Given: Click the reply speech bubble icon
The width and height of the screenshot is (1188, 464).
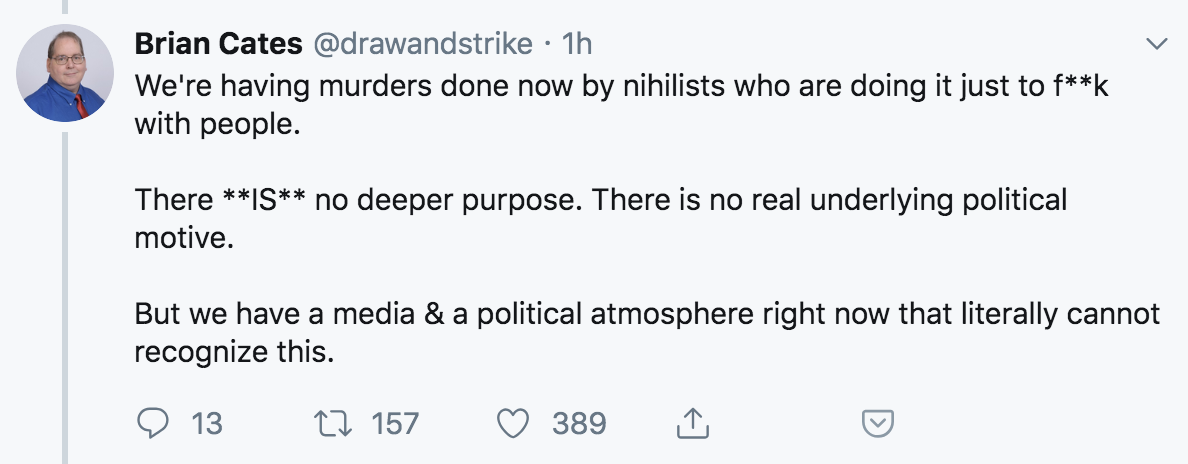Looking at the screenshot, I should (151, 424).
